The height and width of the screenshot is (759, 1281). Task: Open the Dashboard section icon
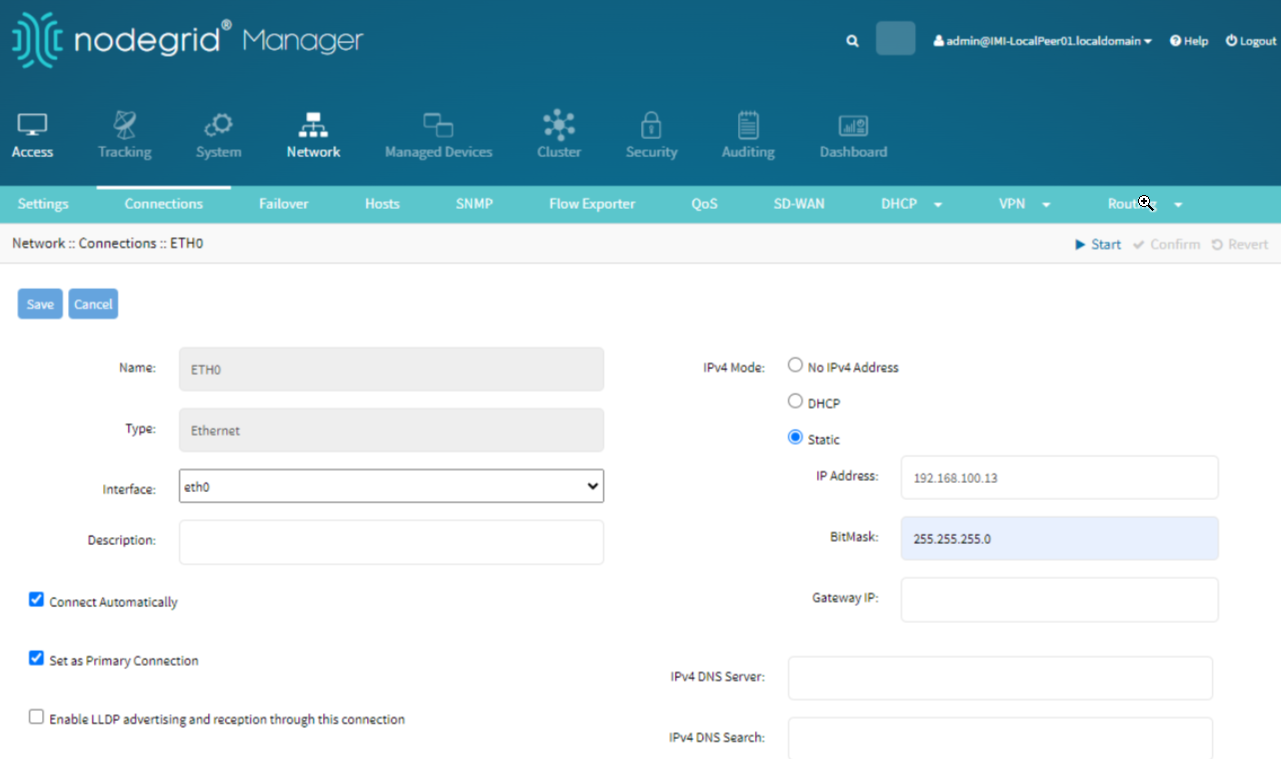(853, 125)
